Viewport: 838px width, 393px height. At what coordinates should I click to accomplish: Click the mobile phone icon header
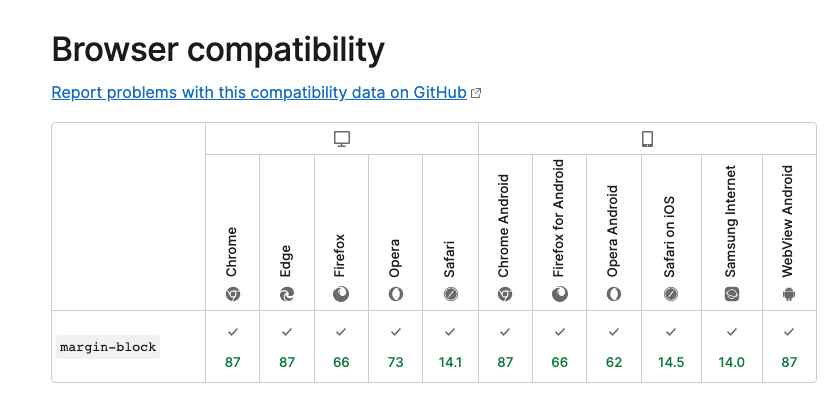pos(647,139)
